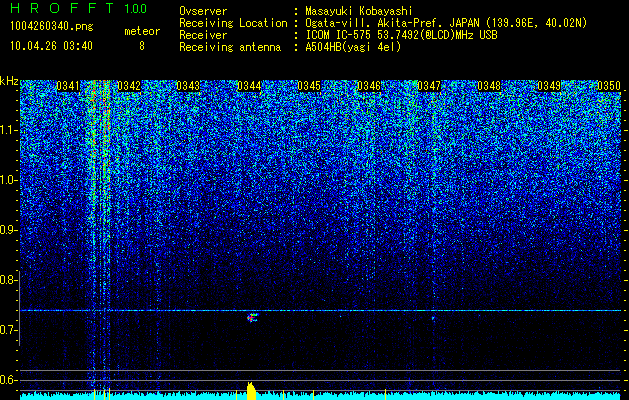
Task: Click the yellow signal peak in the bottom power graph
Action: pyautogui.click(x=251, y=391)
